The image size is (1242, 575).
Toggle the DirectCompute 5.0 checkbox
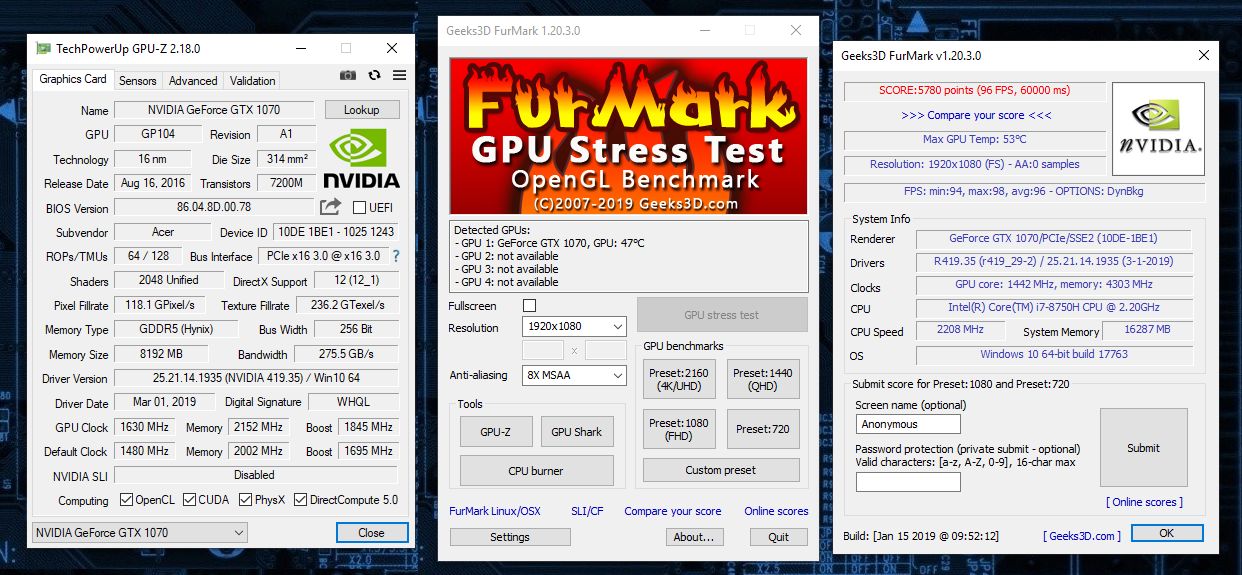coord(300,500)
